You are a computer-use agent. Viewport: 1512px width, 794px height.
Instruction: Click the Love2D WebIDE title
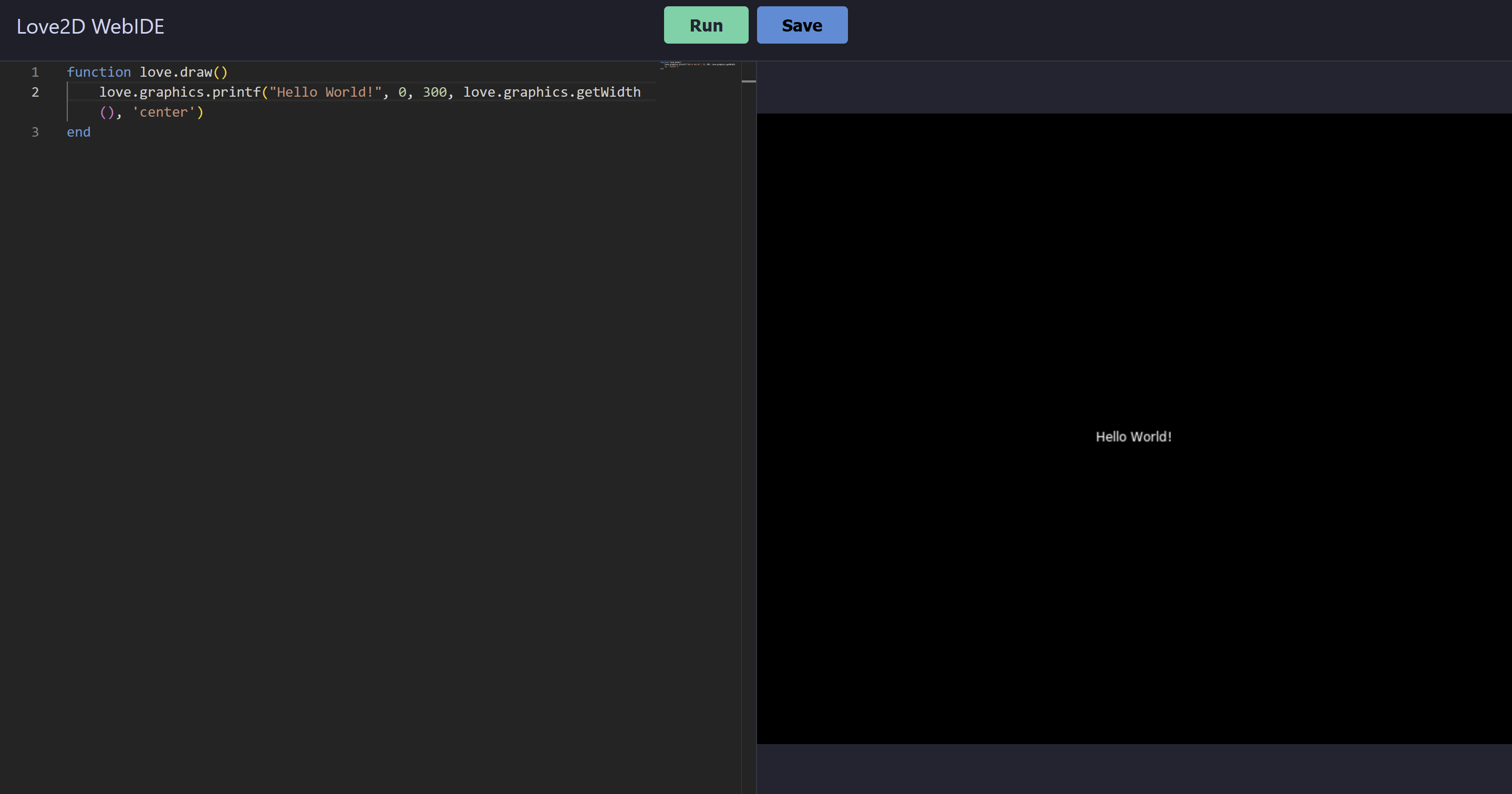pos(90,26)
